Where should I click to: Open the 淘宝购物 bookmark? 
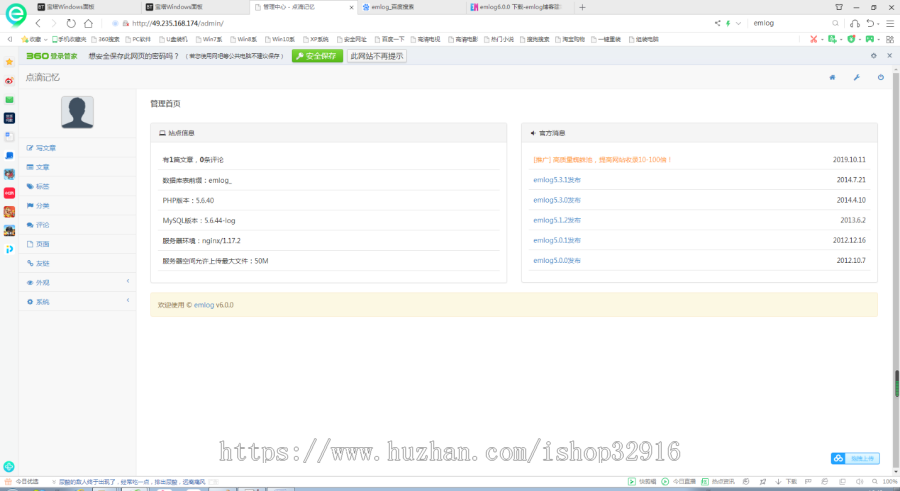click(x=569, y=40)
